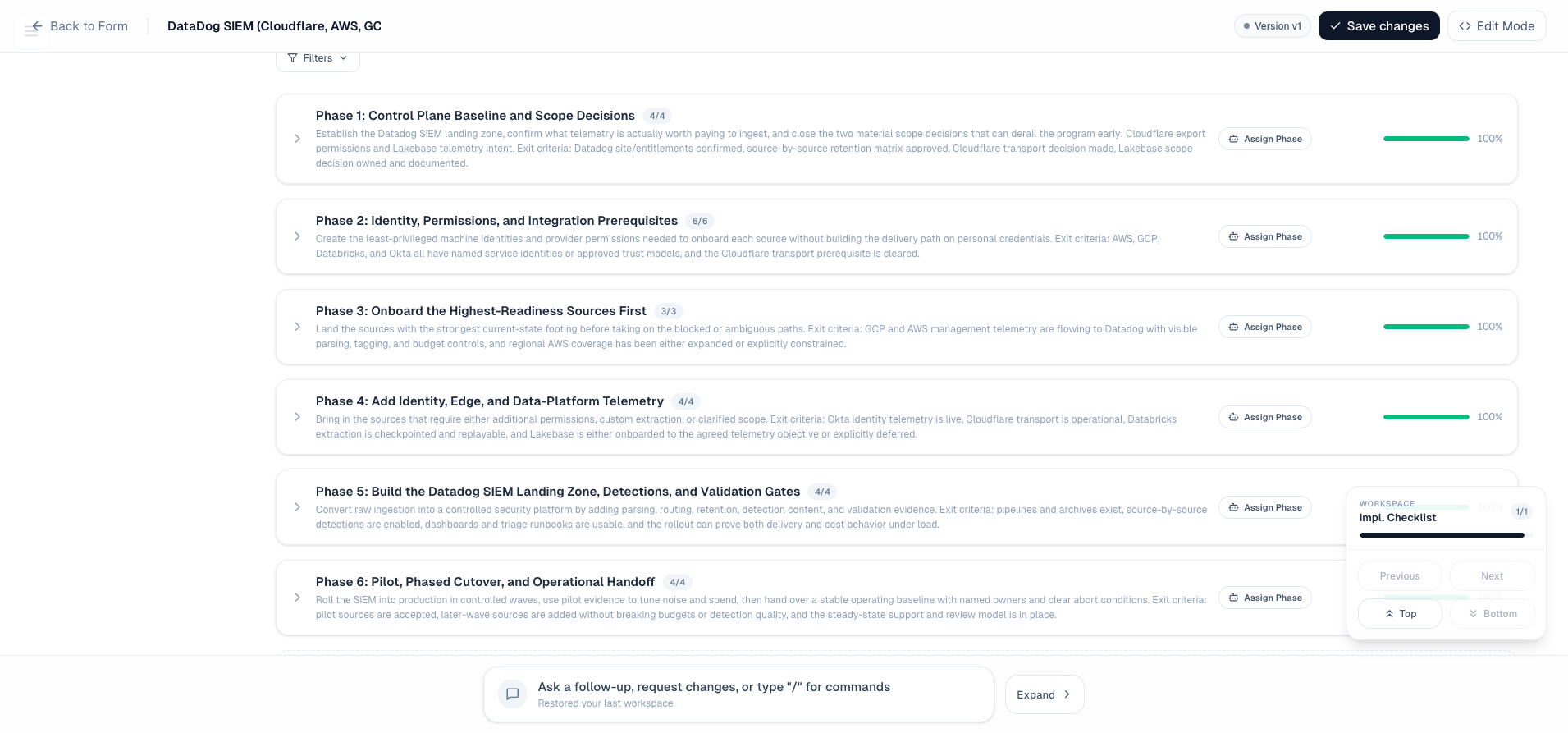Click Assign Phase for Phase 5

click(x=1264, y=507)
